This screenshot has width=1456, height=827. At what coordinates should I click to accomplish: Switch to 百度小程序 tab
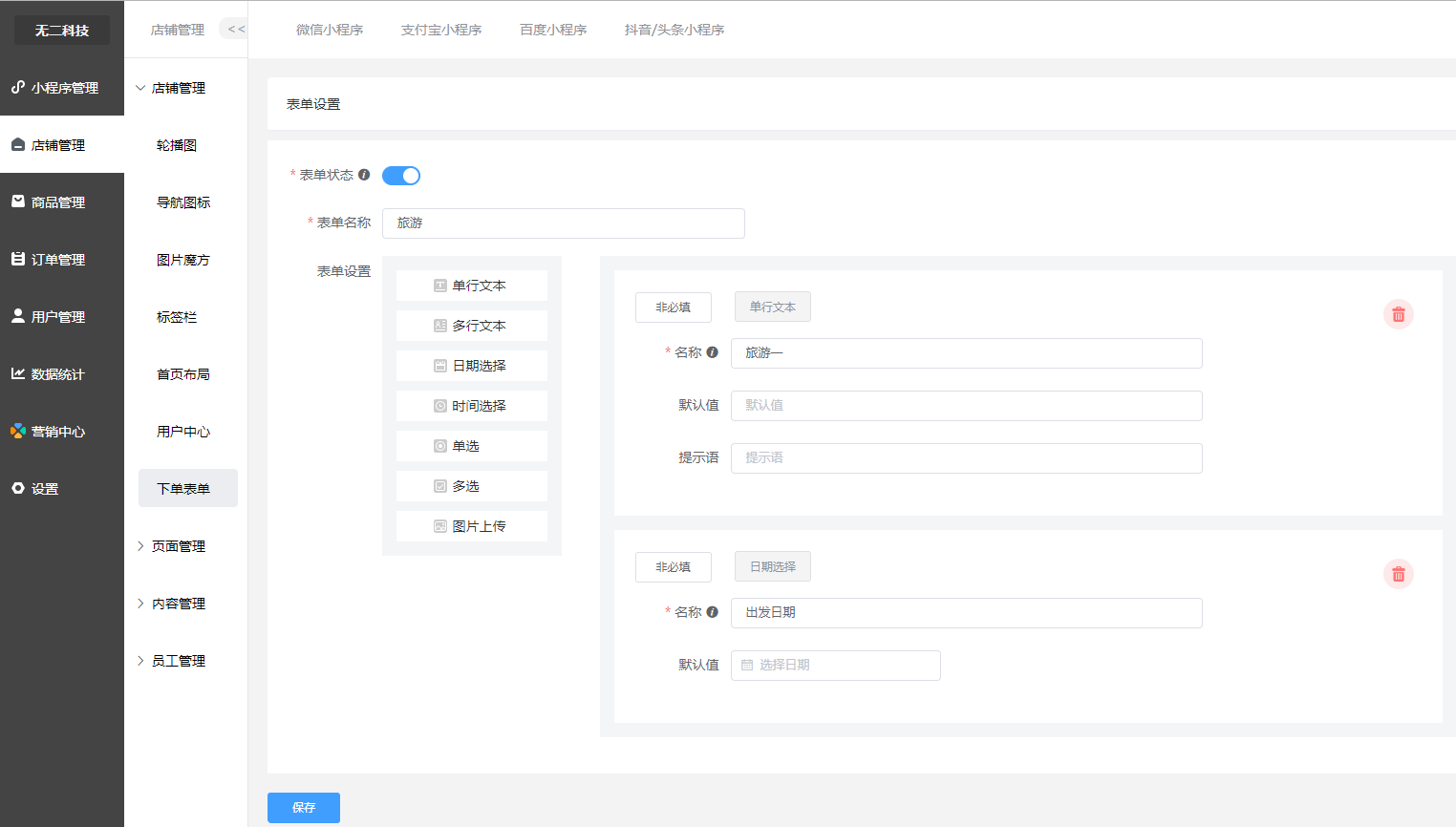pos(553,30)
